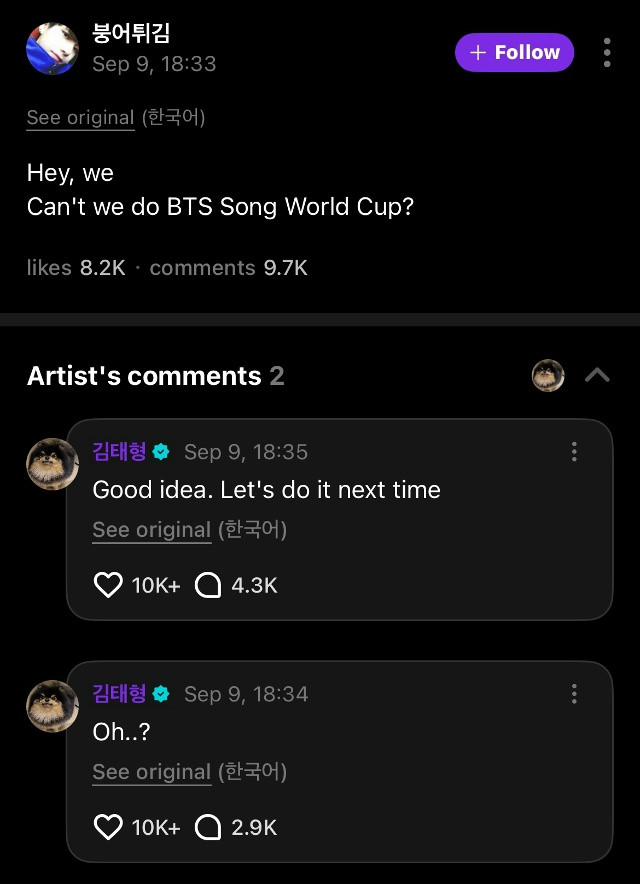Tap the verified badge on the 18:34 comment
The height and width of the screenshot is (884, 640).
click(x=161, y=694)
